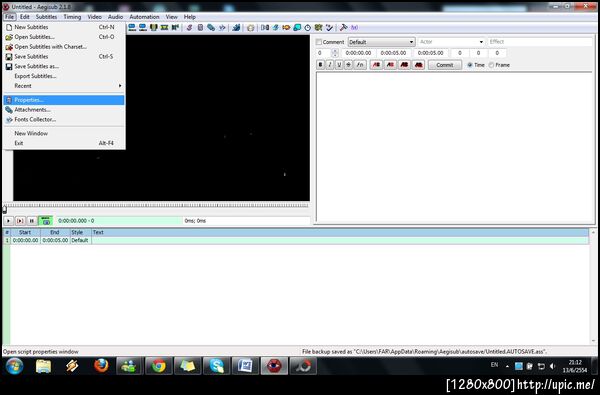Play the video with the play button
600x395 pixels.
coord(8,221)
